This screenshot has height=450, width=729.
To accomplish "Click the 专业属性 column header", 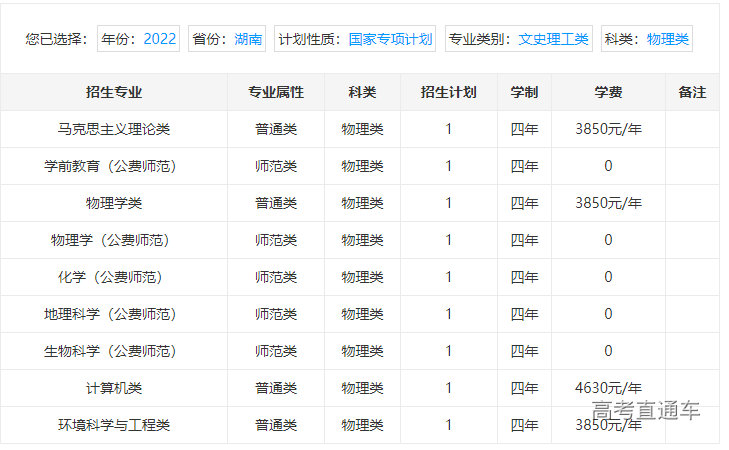I will 276,92.
